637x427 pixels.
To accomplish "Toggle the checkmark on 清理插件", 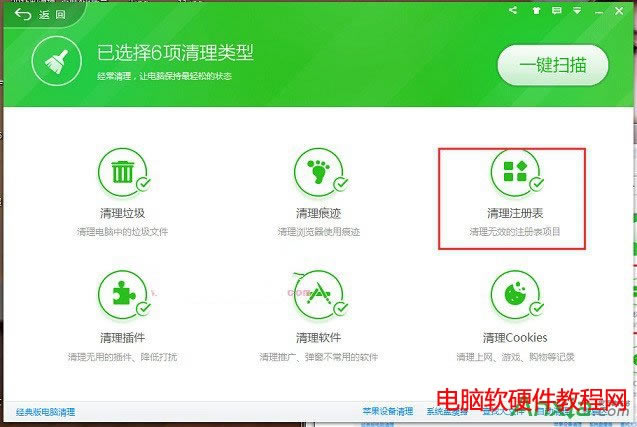I will 143,308.
